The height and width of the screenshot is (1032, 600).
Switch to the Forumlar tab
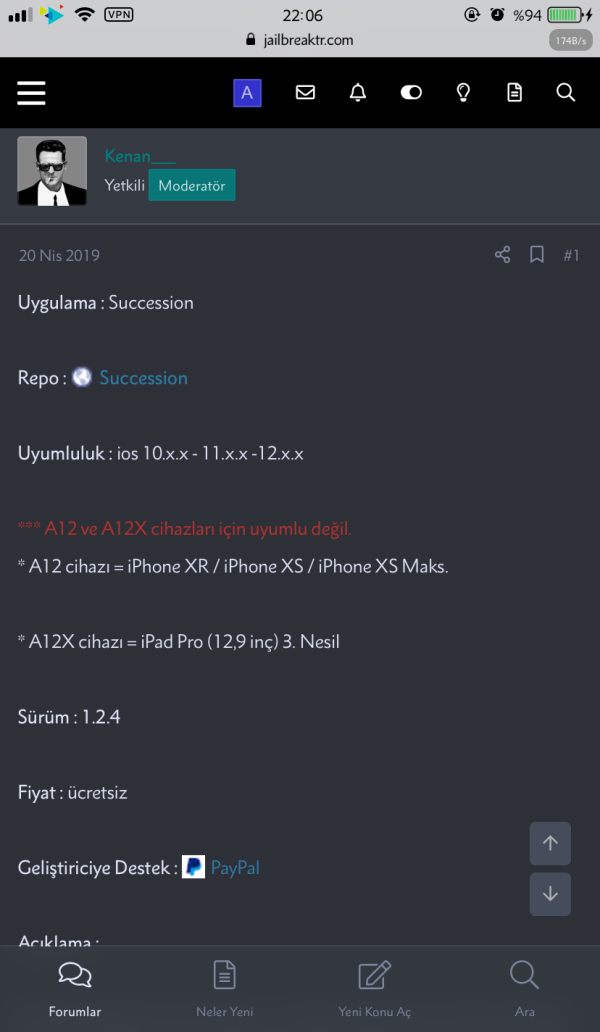(75, 987)
